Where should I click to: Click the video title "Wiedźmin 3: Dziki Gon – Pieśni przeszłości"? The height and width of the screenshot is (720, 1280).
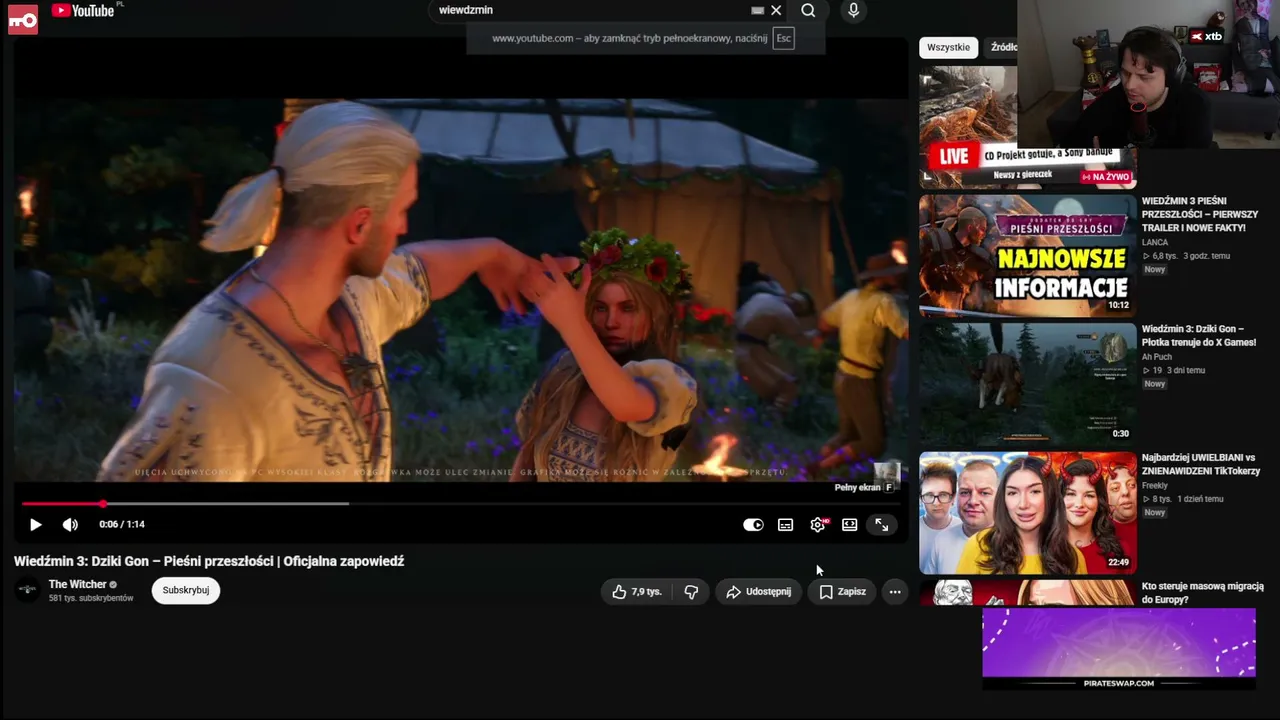tap(209, 561)
